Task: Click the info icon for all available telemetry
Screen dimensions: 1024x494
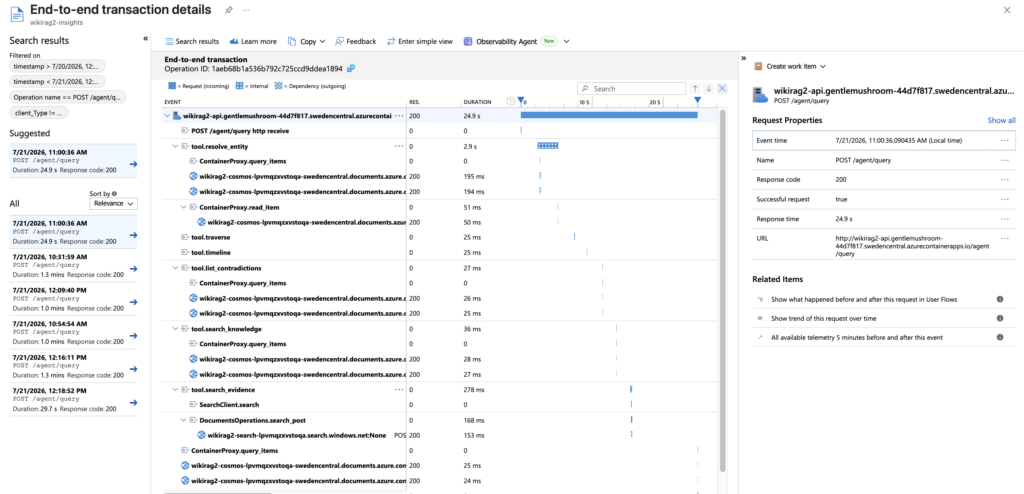Action: 1000,337
